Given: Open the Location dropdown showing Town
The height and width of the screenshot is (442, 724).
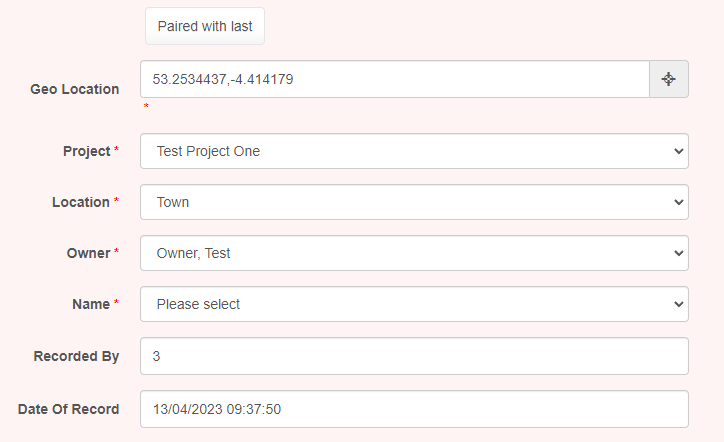Looking at the screenshot, I should 414,202.
